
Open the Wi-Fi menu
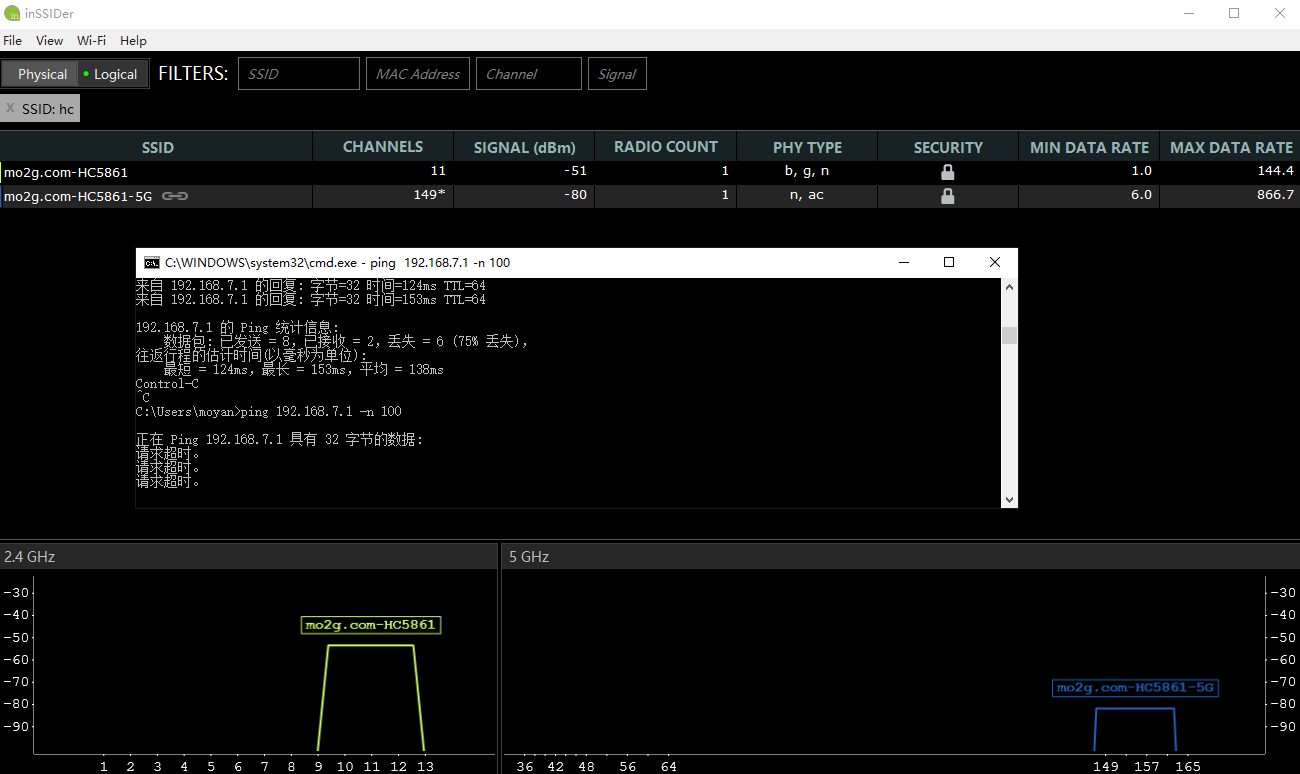(91, 41)
